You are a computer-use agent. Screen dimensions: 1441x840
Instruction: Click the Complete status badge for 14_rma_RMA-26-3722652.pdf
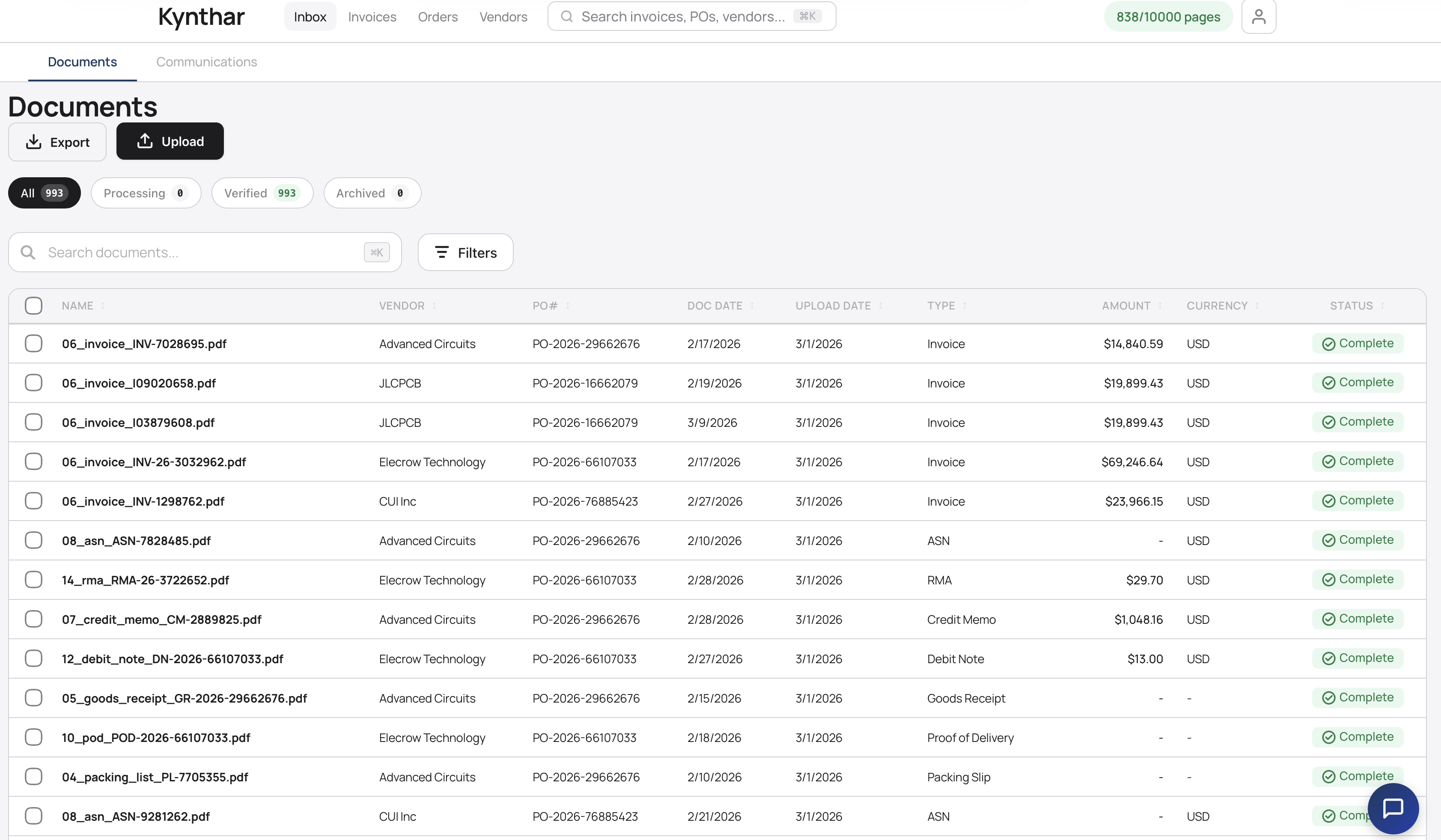[x=1357, y=579]
